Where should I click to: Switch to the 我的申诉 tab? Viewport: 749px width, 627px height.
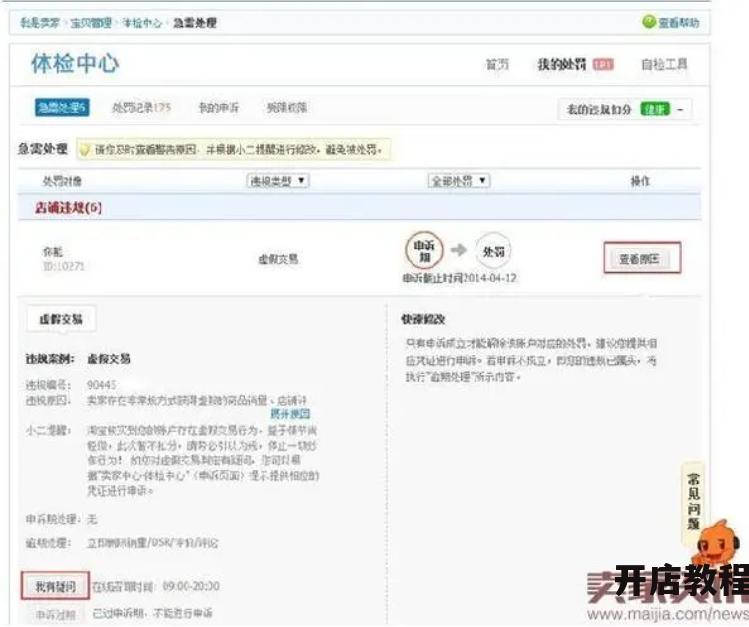pos(218,107)
